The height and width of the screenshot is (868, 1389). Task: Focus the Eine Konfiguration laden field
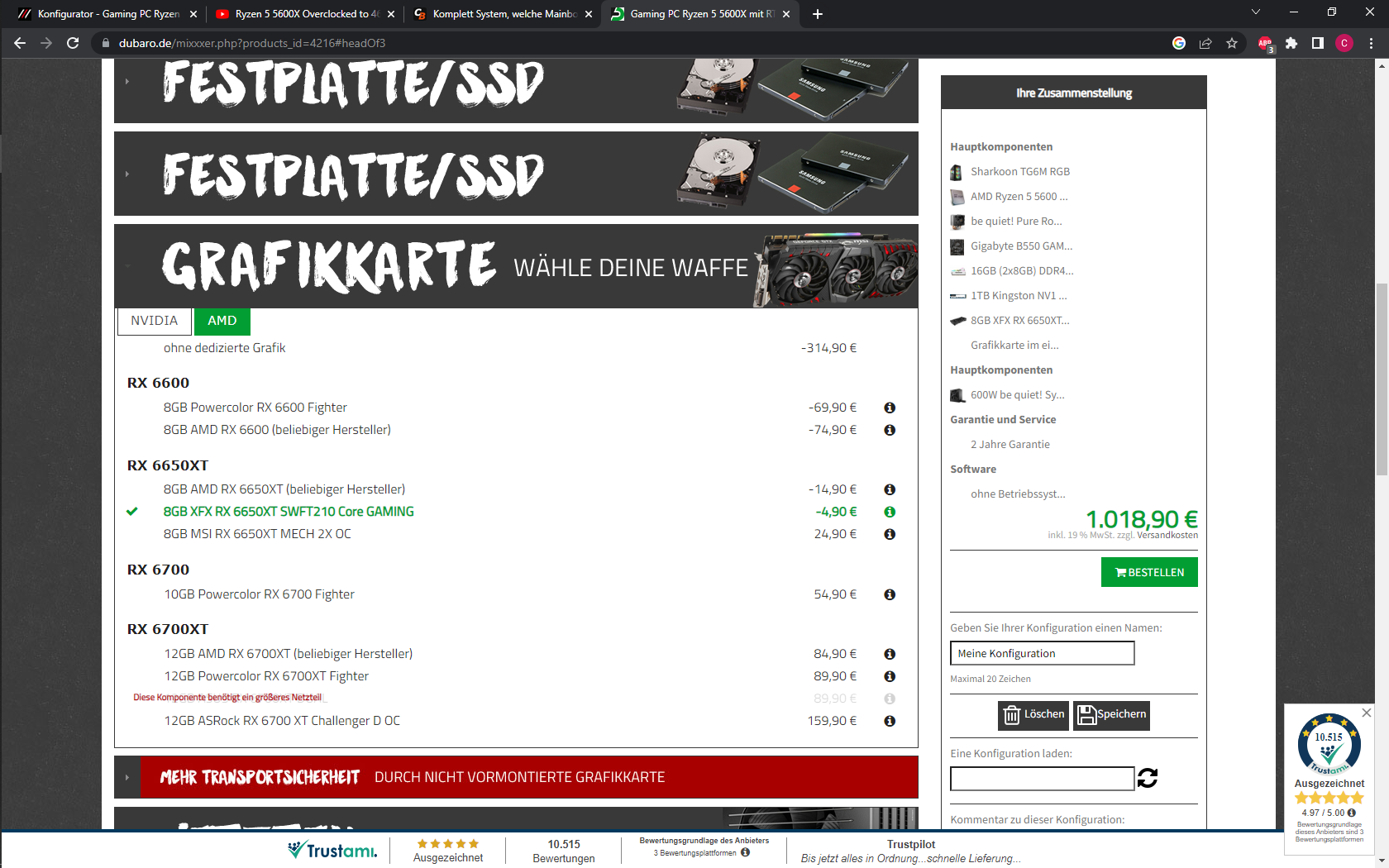point(1042,779)
